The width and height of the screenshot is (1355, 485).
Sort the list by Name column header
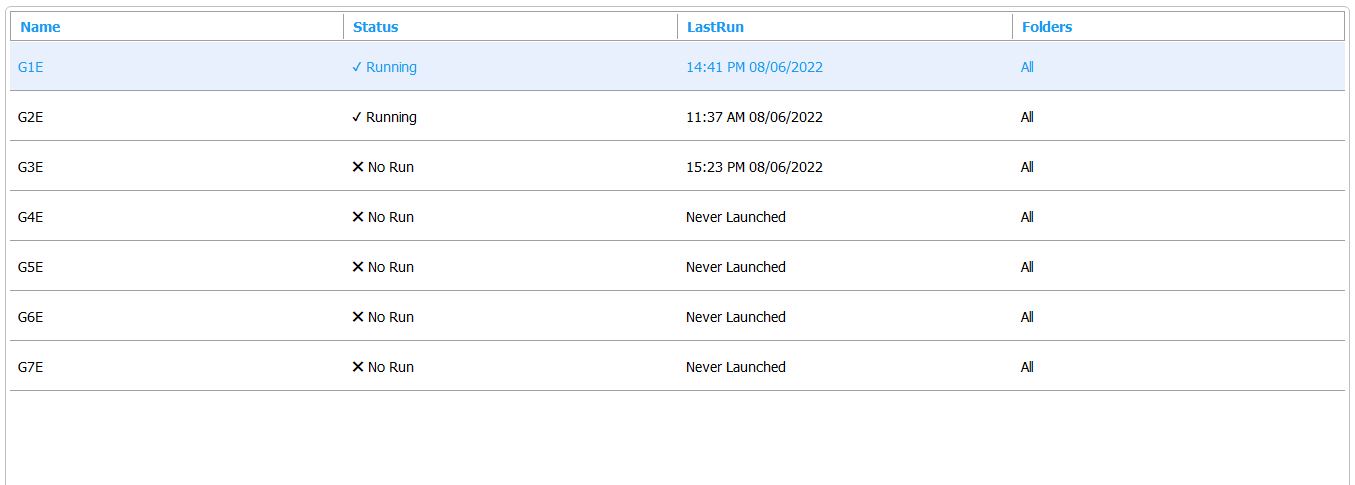(40, 27)
